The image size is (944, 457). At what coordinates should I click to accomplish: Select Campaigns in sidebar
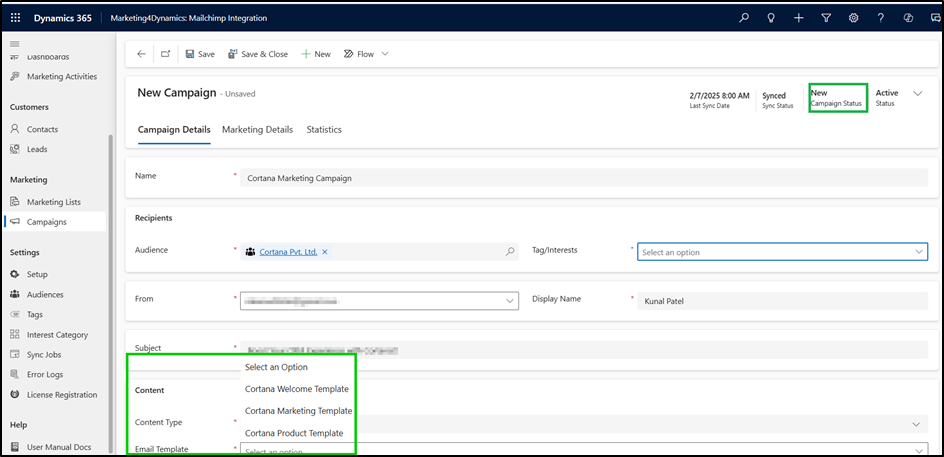(53, 222)
